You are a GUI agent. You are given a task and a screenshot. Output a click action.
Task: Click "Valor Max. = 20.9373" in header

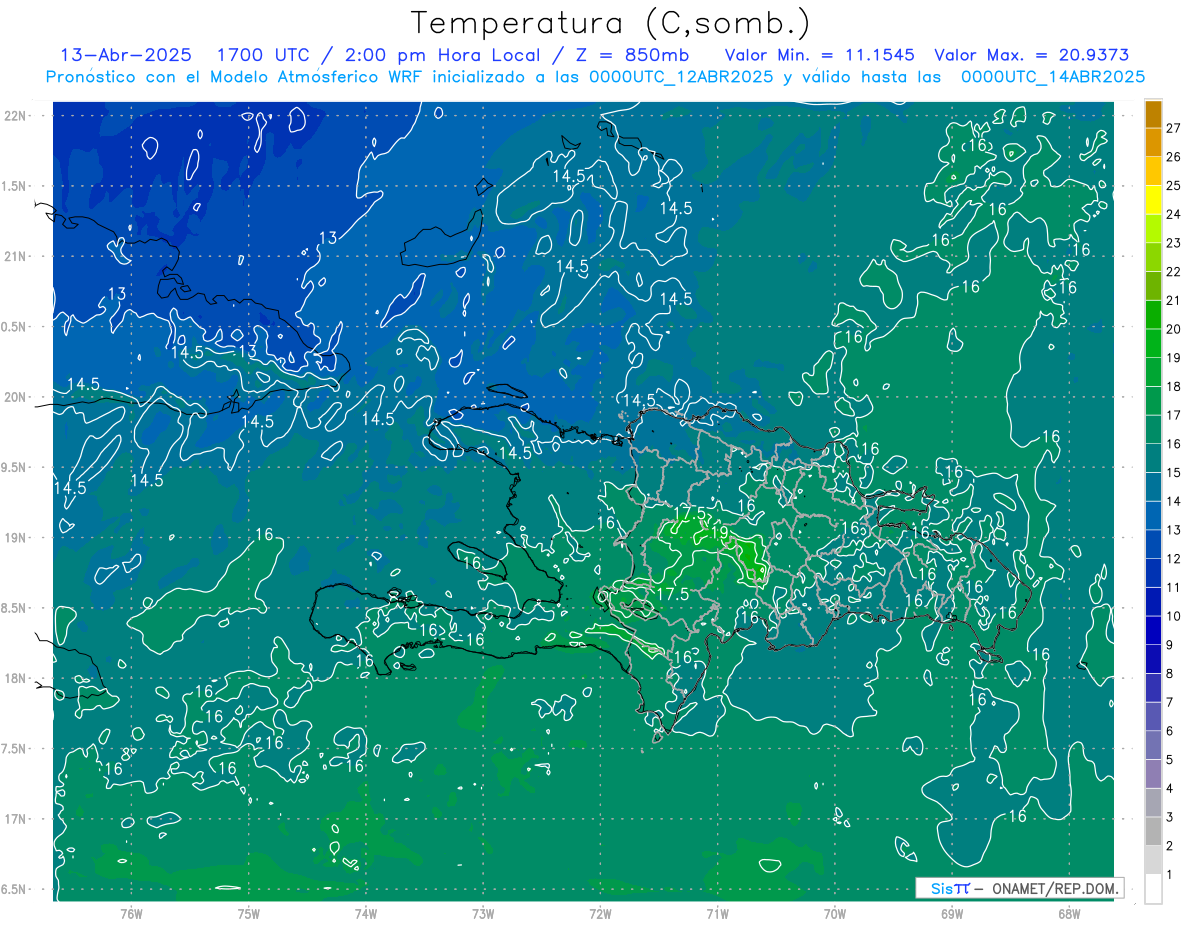(x=1031, y=56)
